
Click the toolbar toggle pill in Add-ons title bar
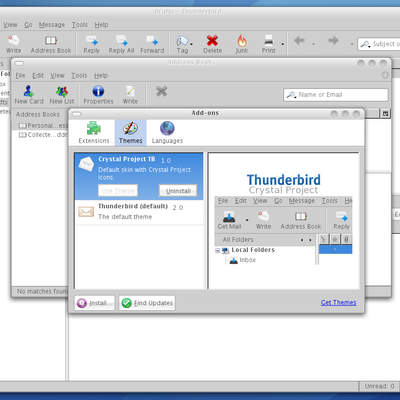[x=77, y=114]
